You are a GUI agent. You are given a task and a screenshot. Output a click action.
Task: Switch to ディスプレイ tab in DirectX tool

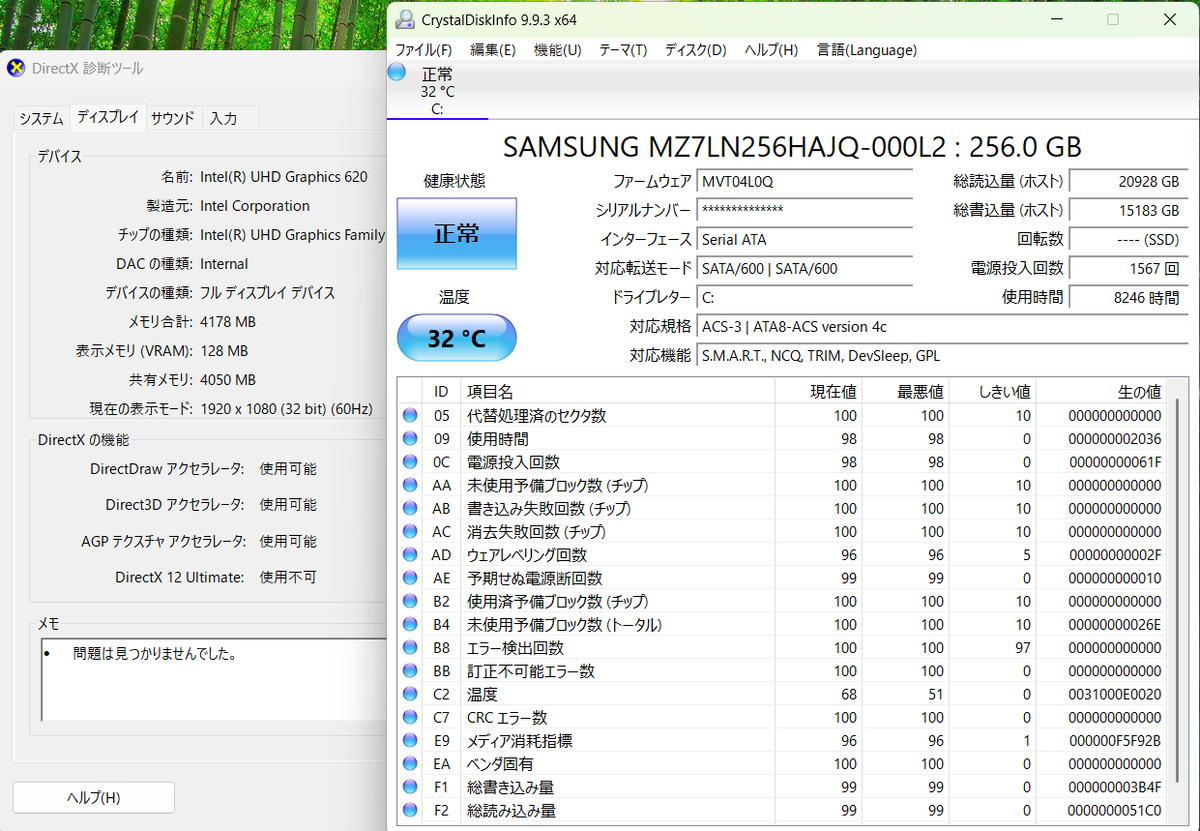pos(108,117)
